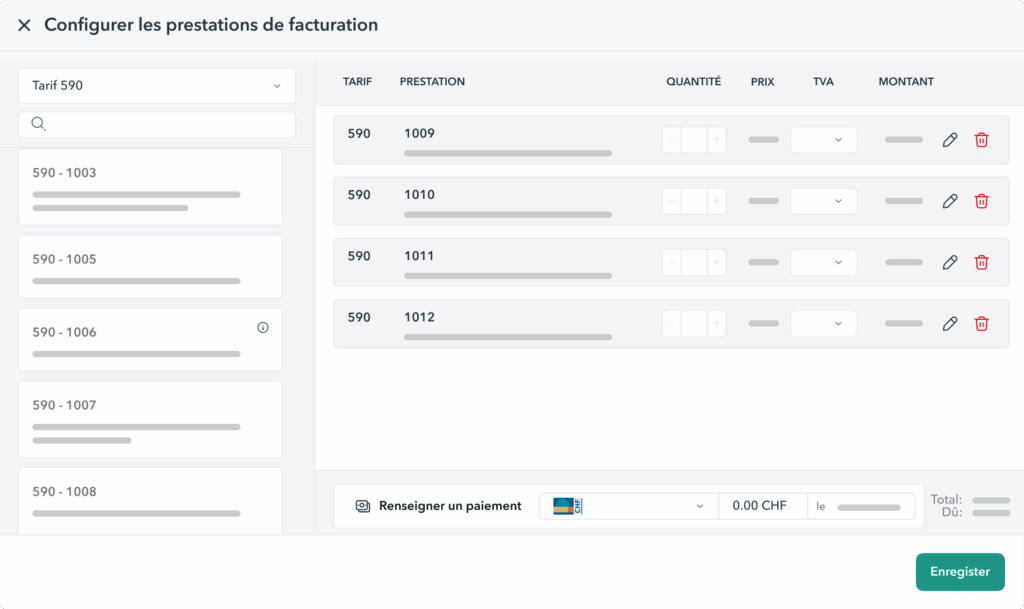Add prestation 590 - 1006
Image resolution: width=1024 pixels, height=609 pixels.
[x=150, y=339]
